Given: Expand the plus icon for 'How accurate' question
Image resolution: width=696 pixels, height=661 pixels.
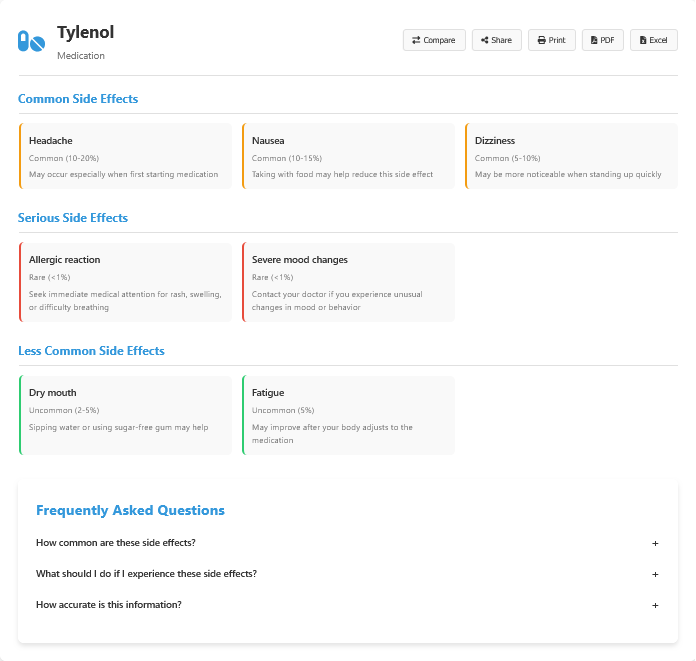Looking at the screenshot, I should click(655, 605).
